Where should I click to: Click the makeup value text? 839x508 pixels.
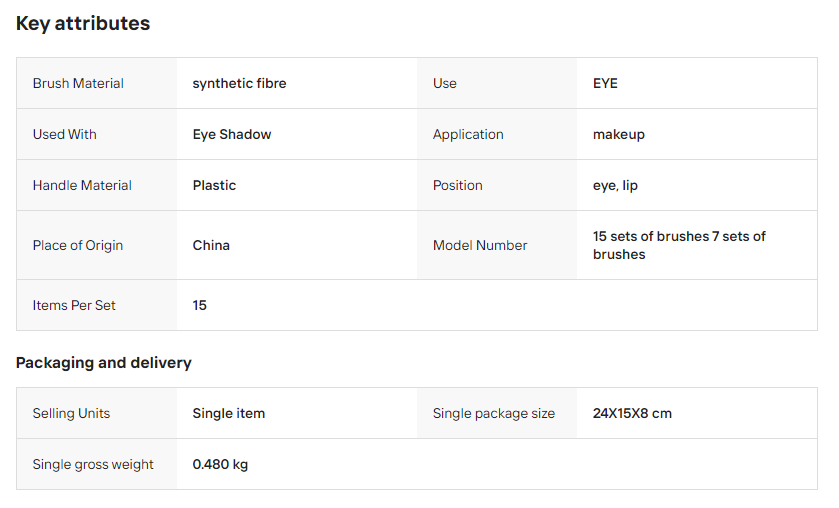619,134
